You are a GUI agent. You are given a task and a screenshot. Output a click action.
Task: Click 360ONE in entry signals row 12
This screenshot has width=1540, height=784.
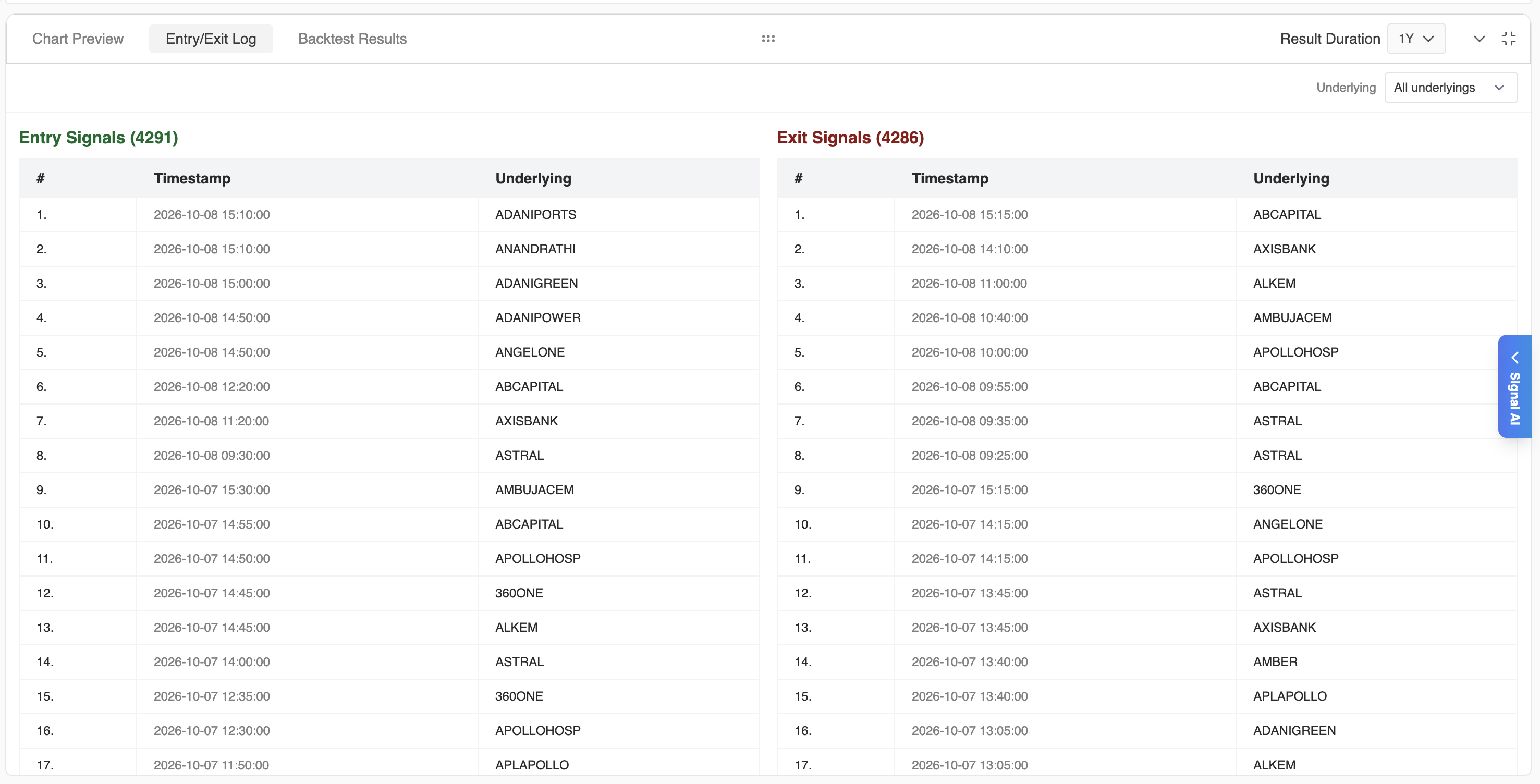coord(519,593)
